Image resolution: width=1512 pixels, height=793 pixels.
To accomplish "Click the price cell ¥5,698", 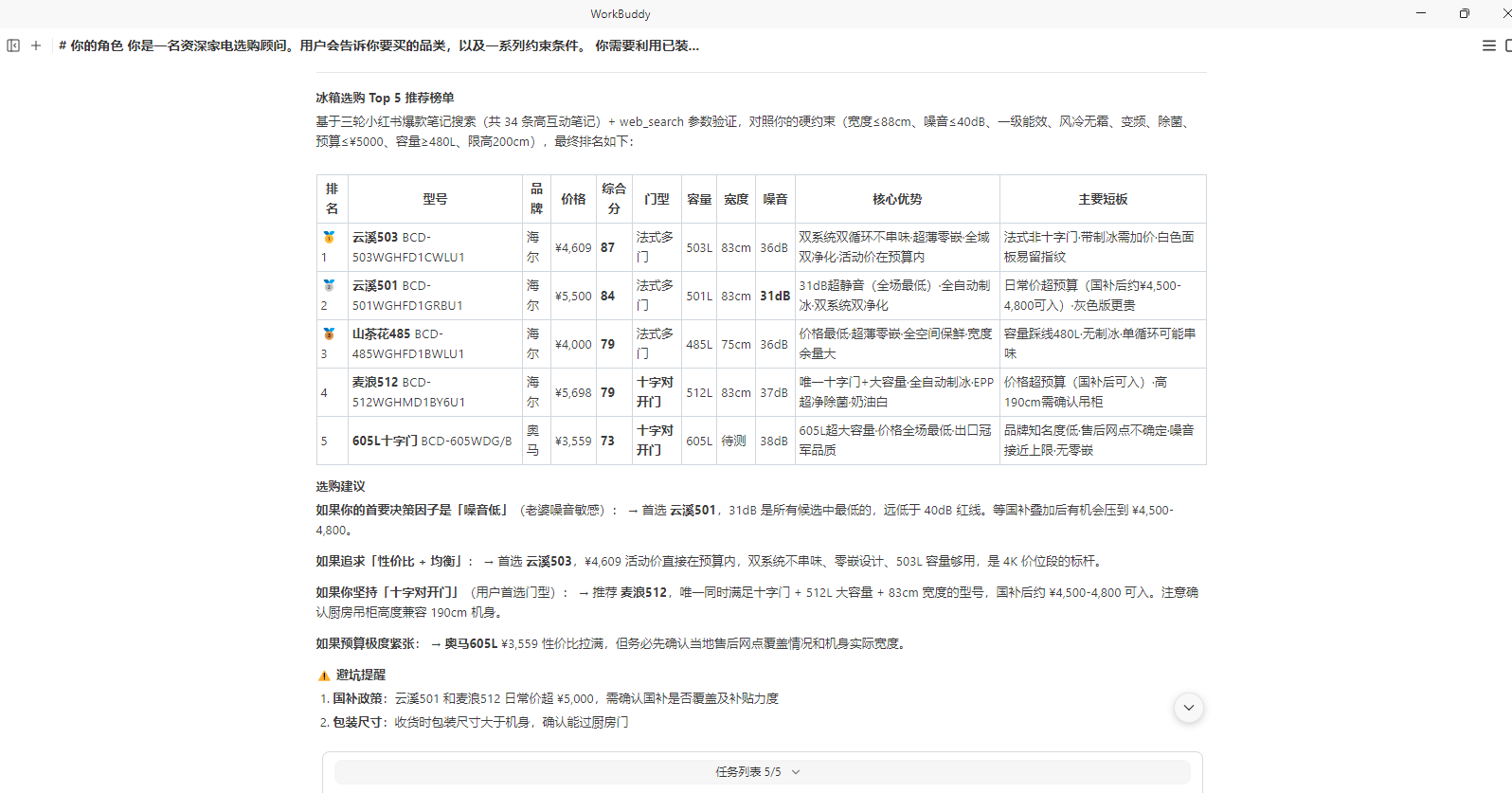I will click(573, 392).
